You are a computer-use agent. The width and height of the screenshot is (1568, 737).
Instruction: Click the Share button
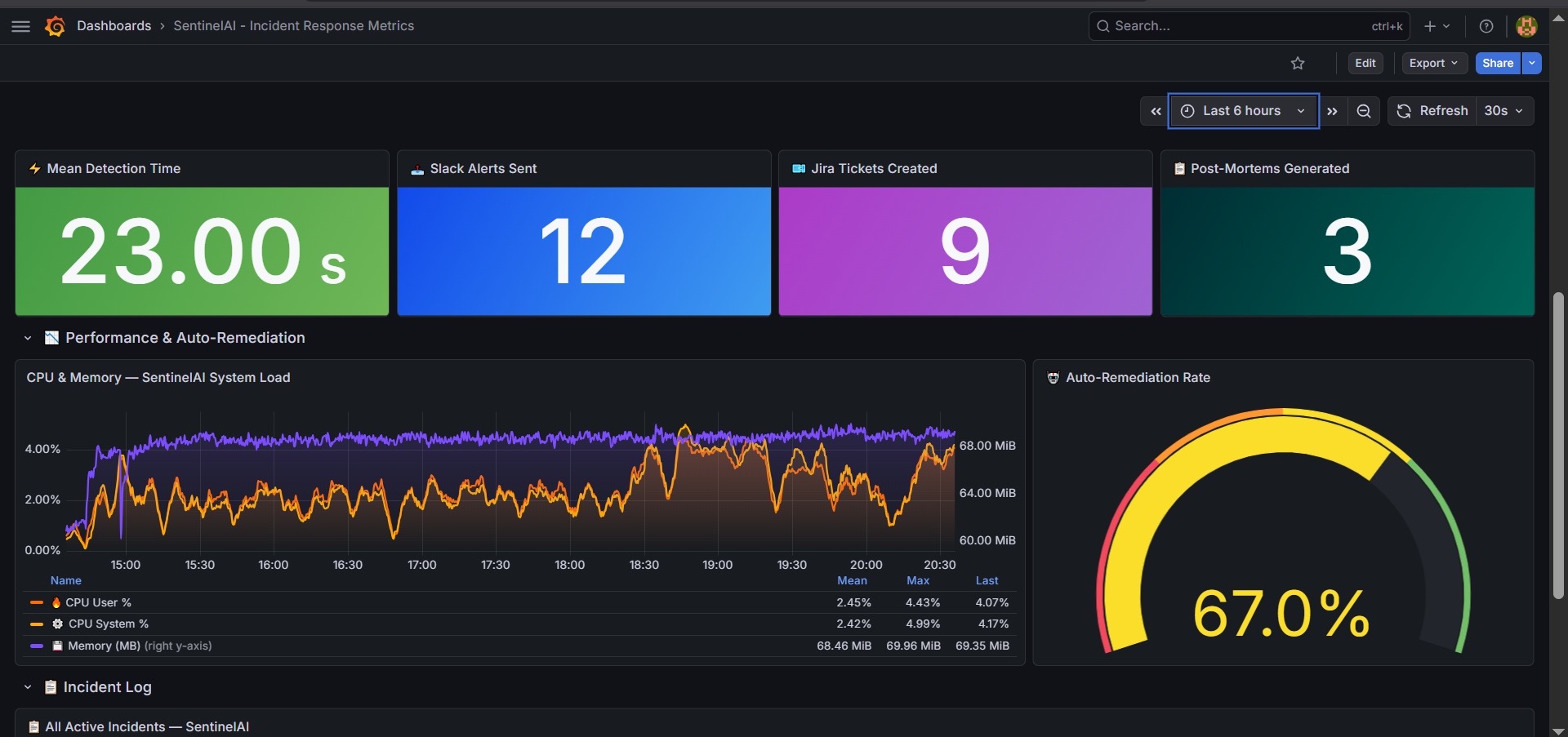pyautogui.click(x=1497, y=63)
